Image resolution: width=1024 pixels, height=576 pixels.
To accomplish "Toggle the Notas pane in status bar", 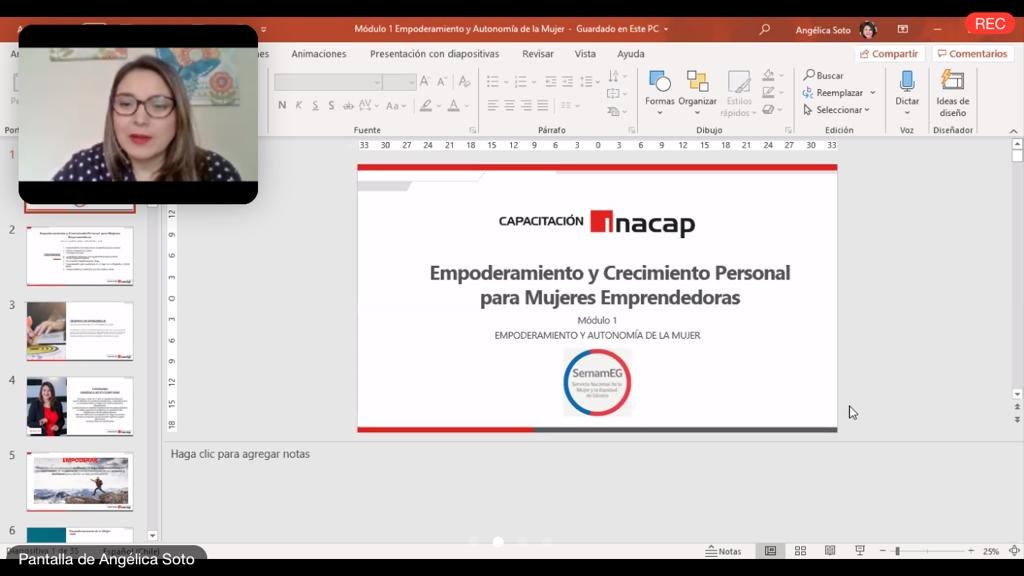I will [x=723, y=551].
